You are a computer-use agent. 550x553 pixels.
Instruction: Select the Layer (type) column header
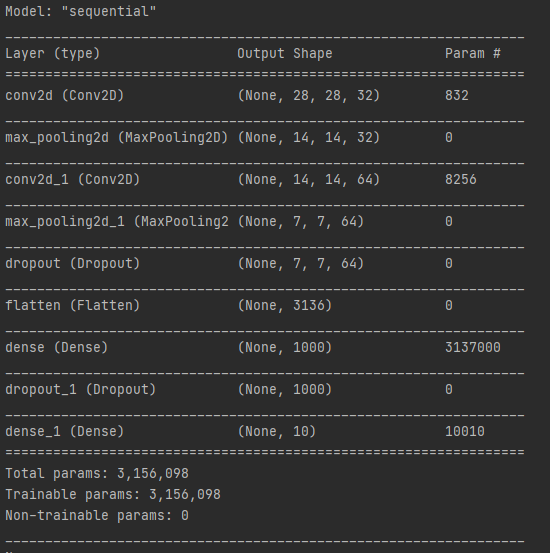pos(53,54)
